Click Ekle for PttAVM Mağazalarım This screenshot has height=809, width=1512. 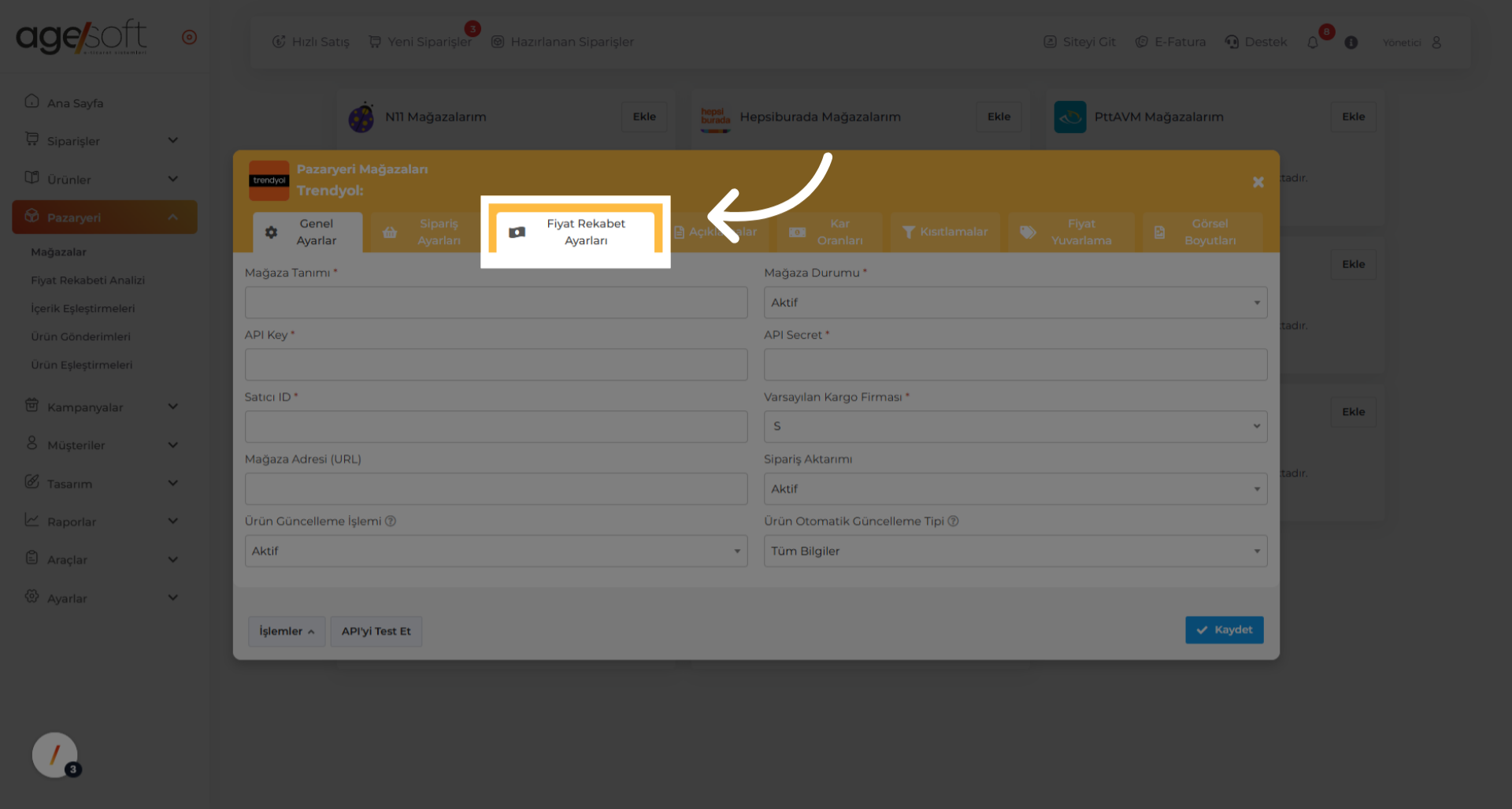click(1353, 117)
